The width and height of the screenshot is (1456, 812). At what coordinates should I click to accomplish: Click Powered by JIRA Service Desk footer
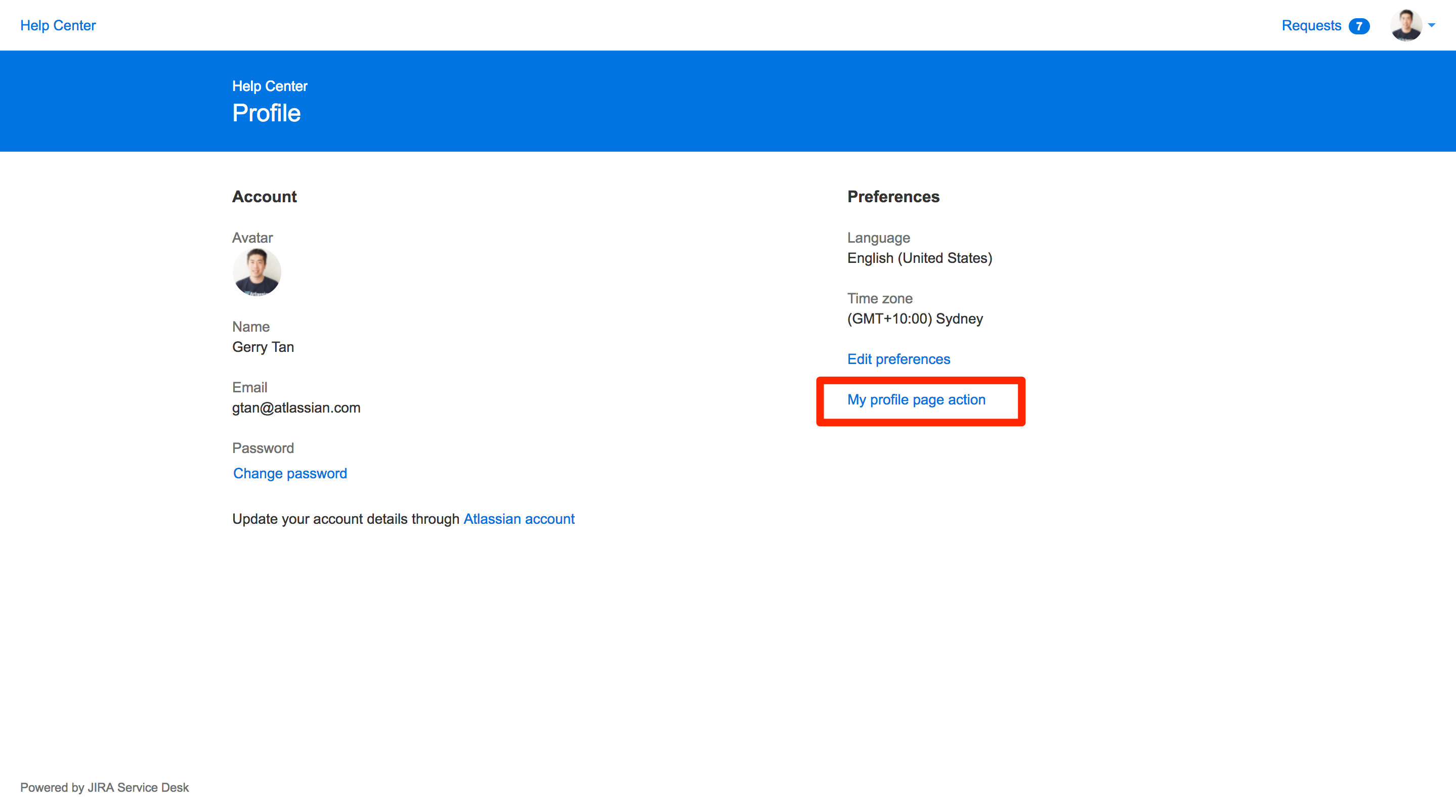[x=105, y=787]
